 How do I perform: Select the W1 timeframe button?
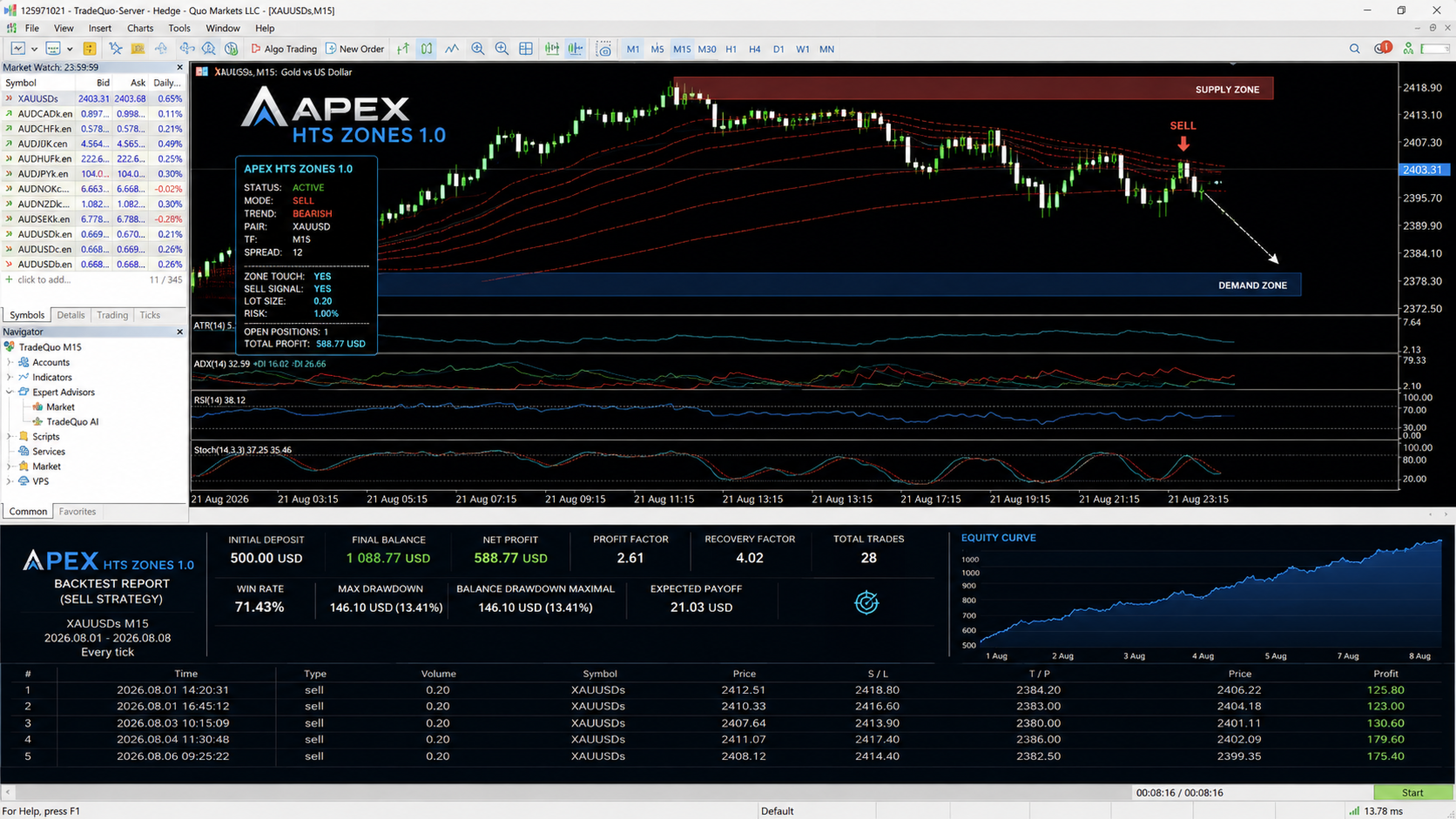click(x=802, y=49)
